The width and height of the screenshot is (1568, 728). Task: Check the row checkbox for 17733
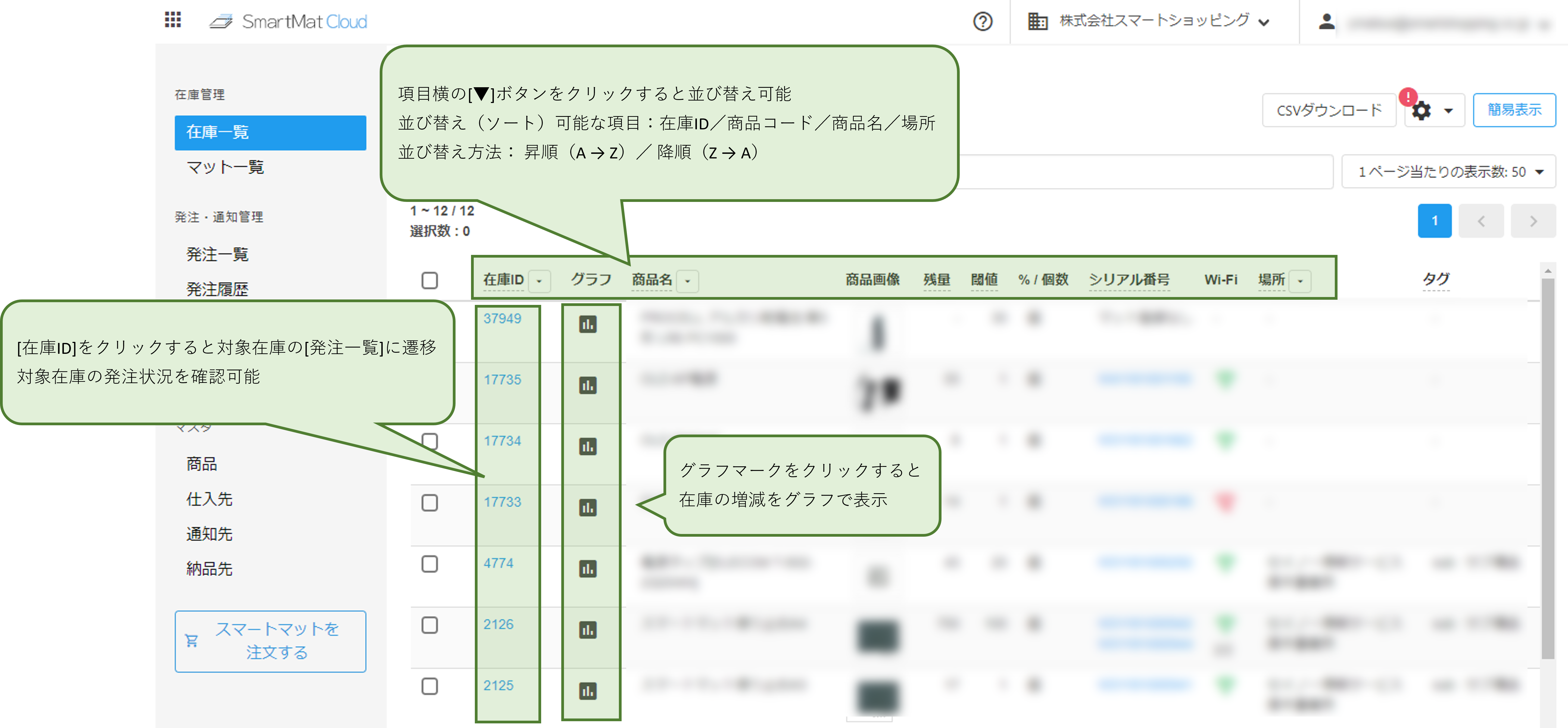click(x=430, y=502)
